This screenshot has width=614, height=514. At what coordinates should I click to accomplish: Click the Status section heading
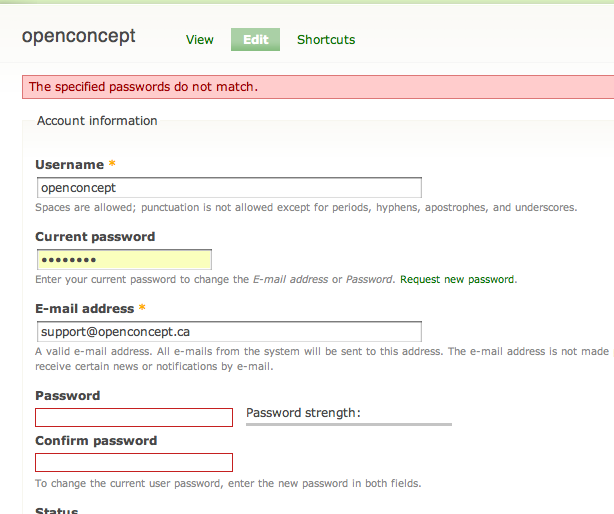click(56, 510)
